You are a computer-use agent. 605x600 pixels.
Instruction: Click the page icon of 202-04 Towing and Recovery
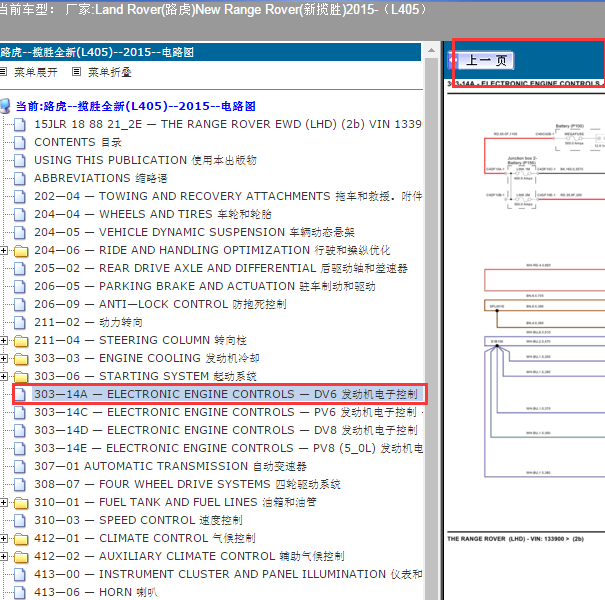20,196
